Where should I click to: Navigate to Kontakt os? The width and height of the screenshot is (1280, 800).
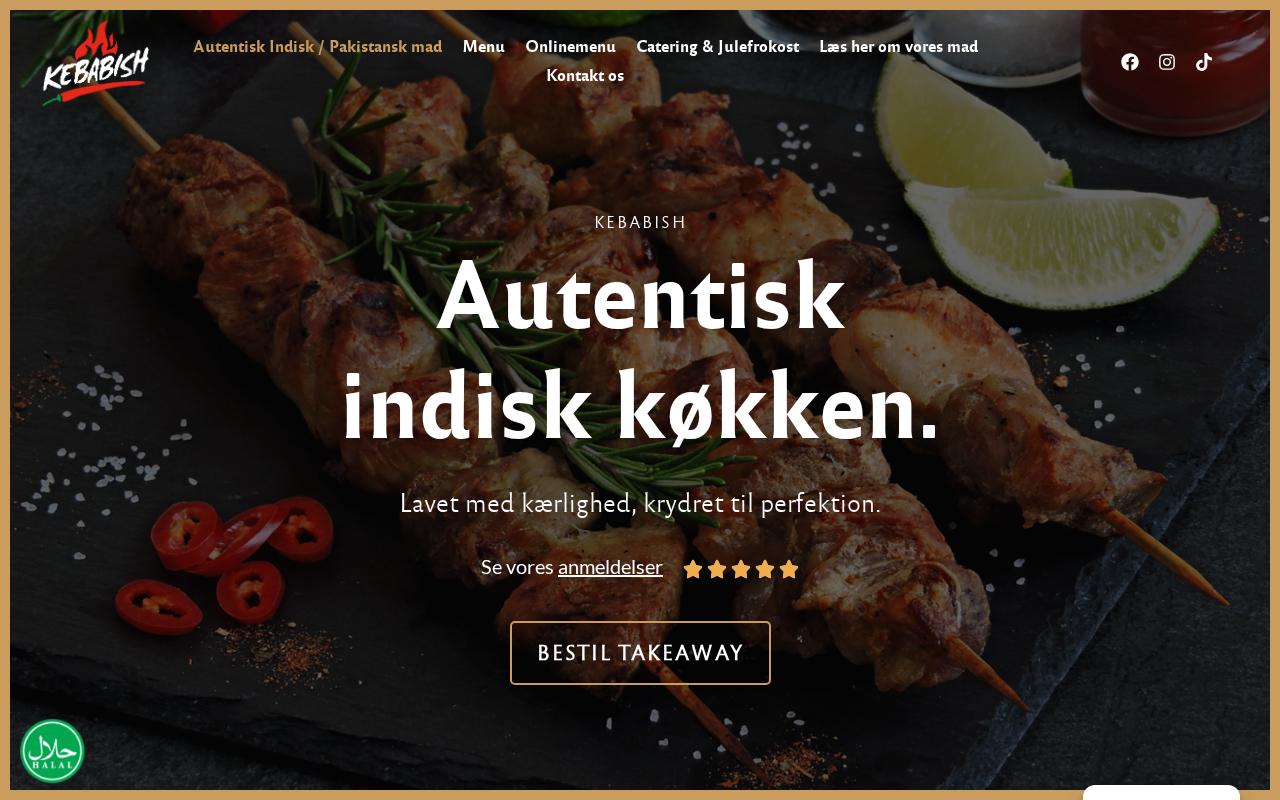(x=585, y=75)
